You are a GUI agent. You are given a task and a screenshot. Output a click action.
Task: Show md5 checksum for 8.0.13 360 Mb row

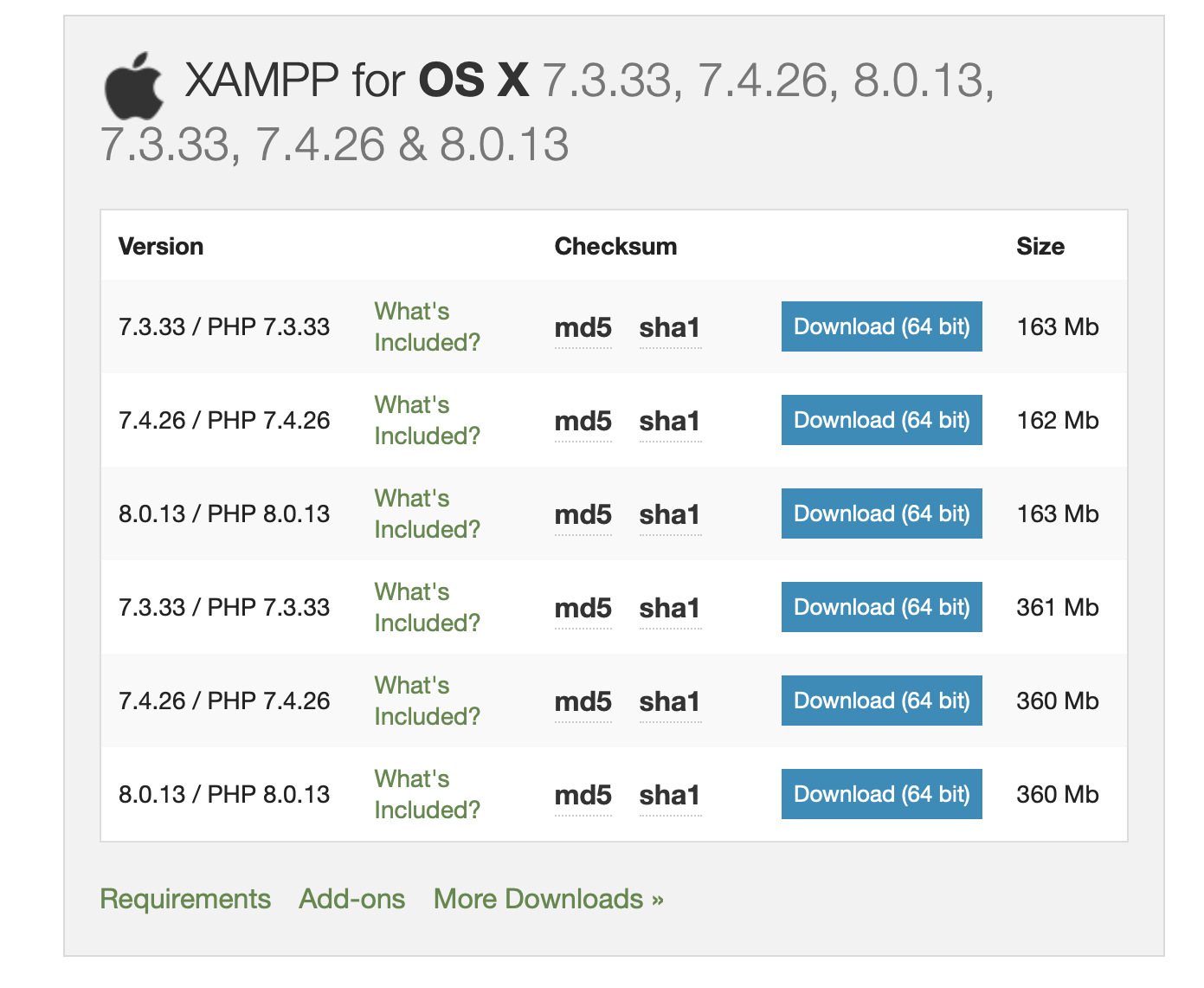[583, 796]
